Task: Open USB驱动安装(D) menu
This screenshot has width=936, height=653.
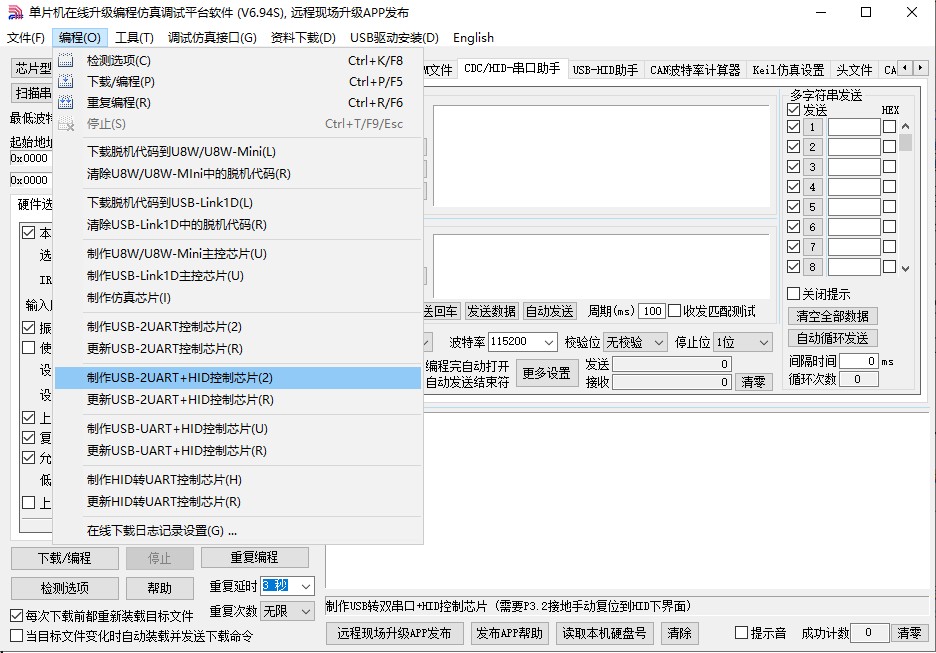Action: tap(394, 38)
